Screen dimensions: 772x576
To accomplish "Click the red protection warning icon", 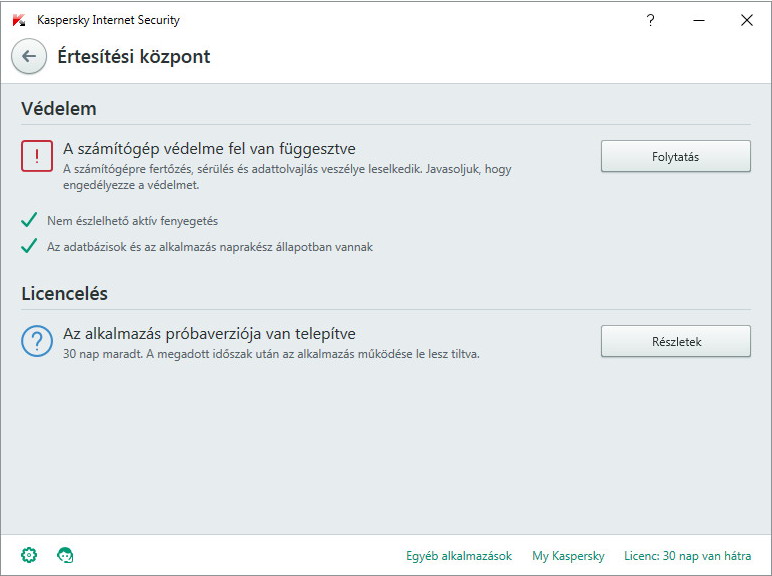I will pyautogui.click(x=37, y=156).
